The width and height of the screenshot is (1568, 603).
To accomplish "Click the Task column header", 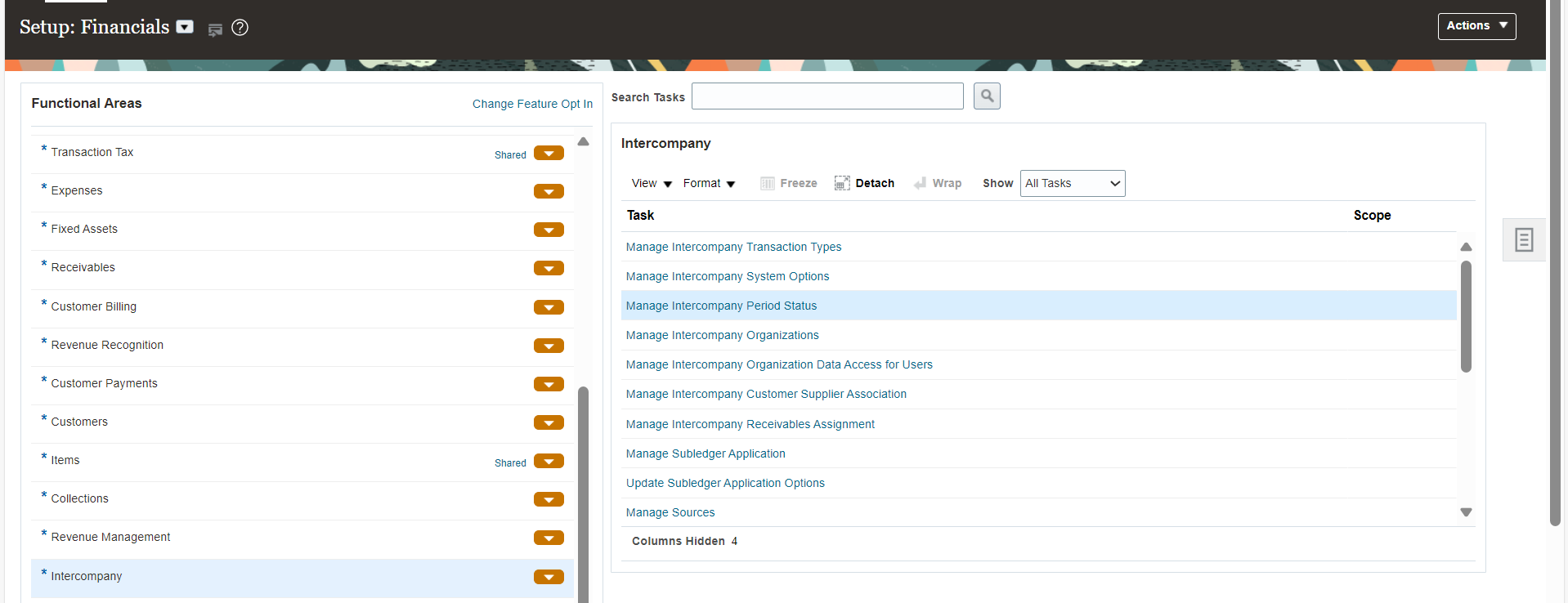I will (640, 216).
